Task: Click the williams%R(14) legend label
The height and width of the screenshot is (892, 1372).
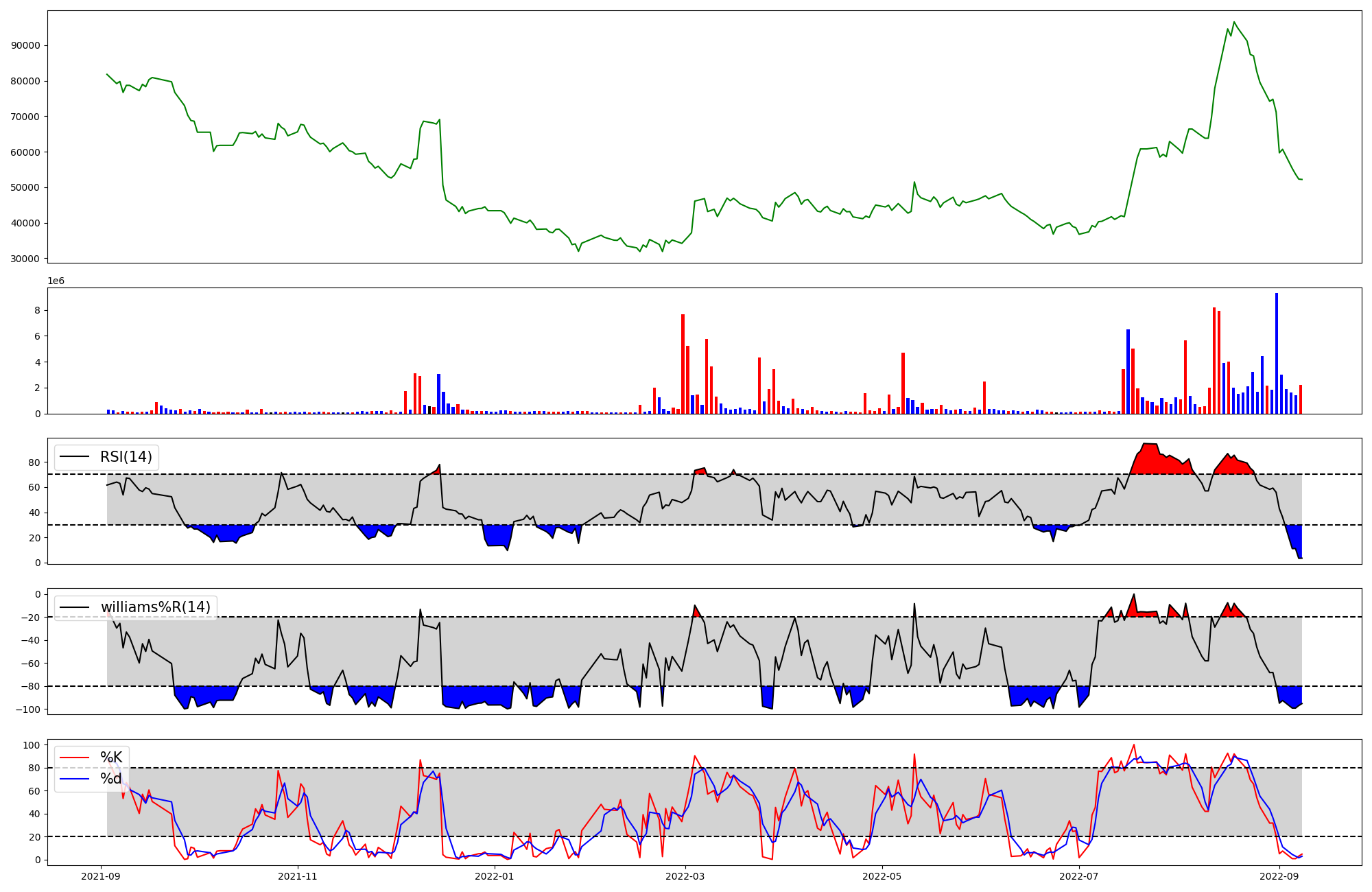Action: 156,607
